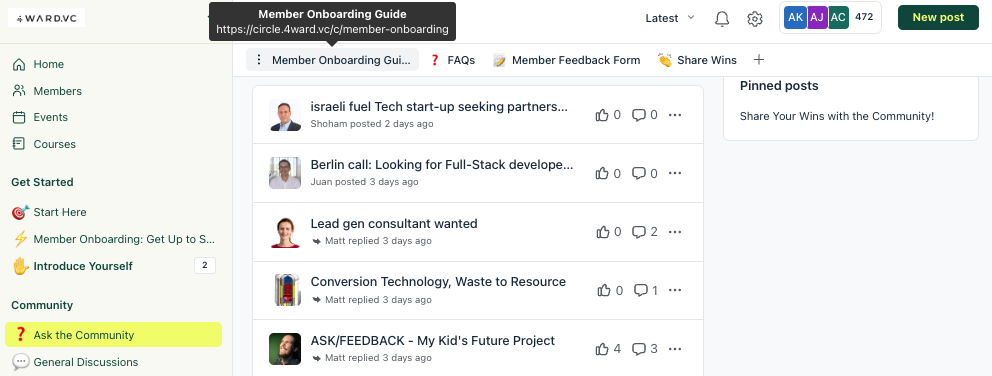Open comment icon on Conversion Technology post

[x=641, y=291]
